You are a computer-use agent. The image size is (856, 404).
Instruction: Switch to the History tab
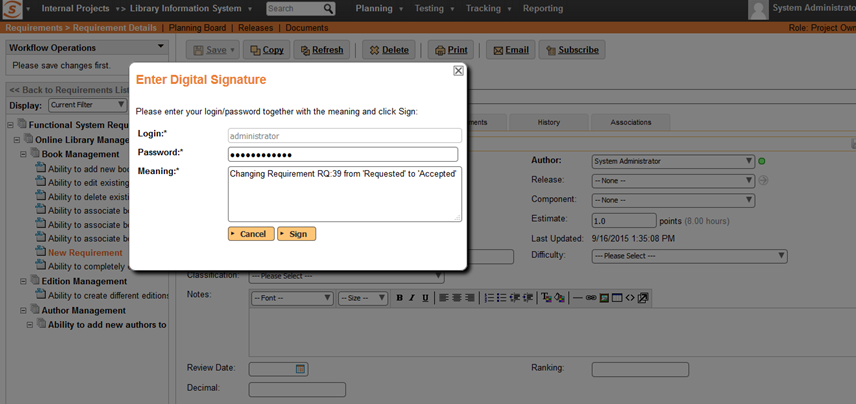pyautogui.click(x=549, y=122)
